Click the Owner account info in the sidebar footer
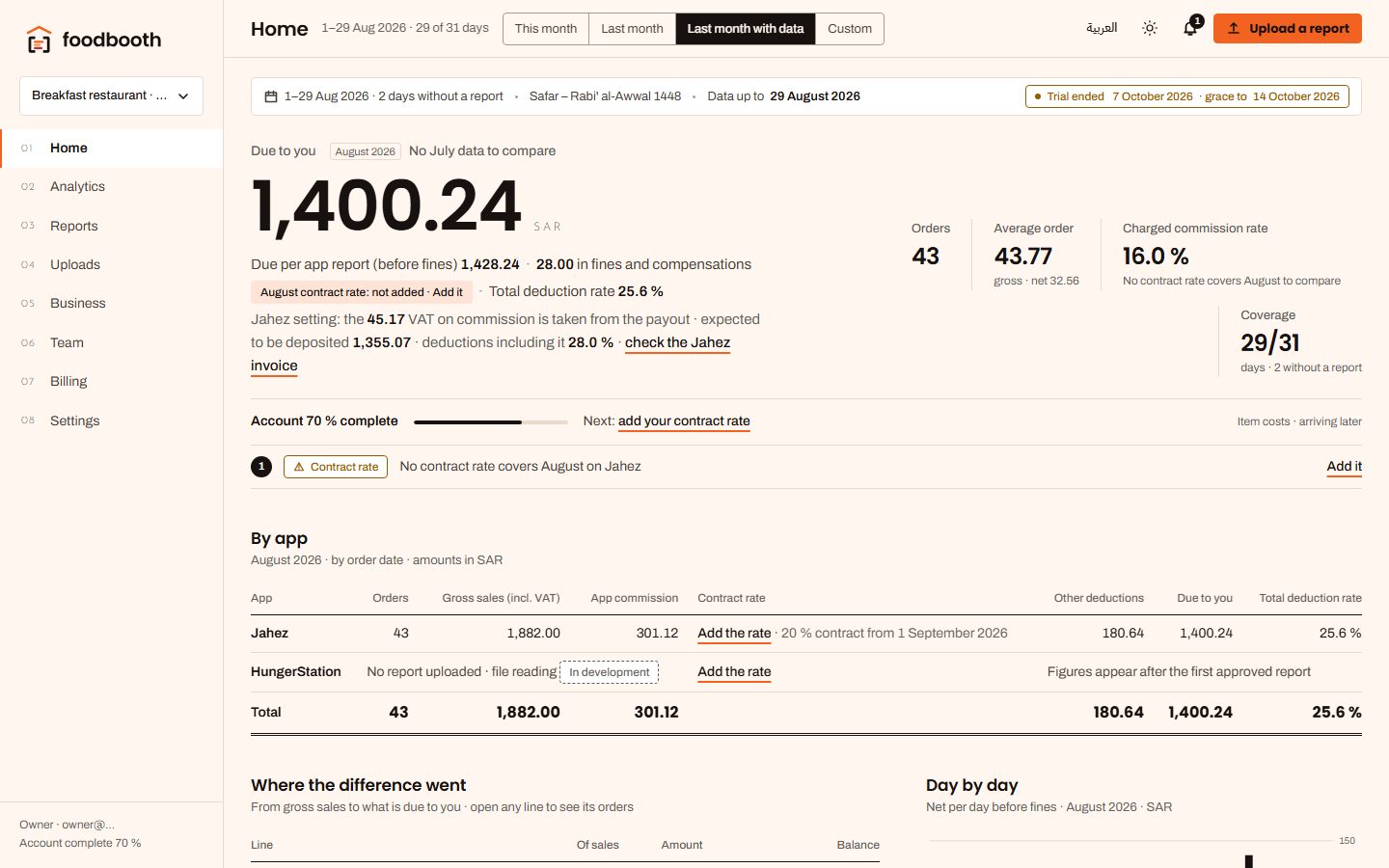 (x=80, y=833)
